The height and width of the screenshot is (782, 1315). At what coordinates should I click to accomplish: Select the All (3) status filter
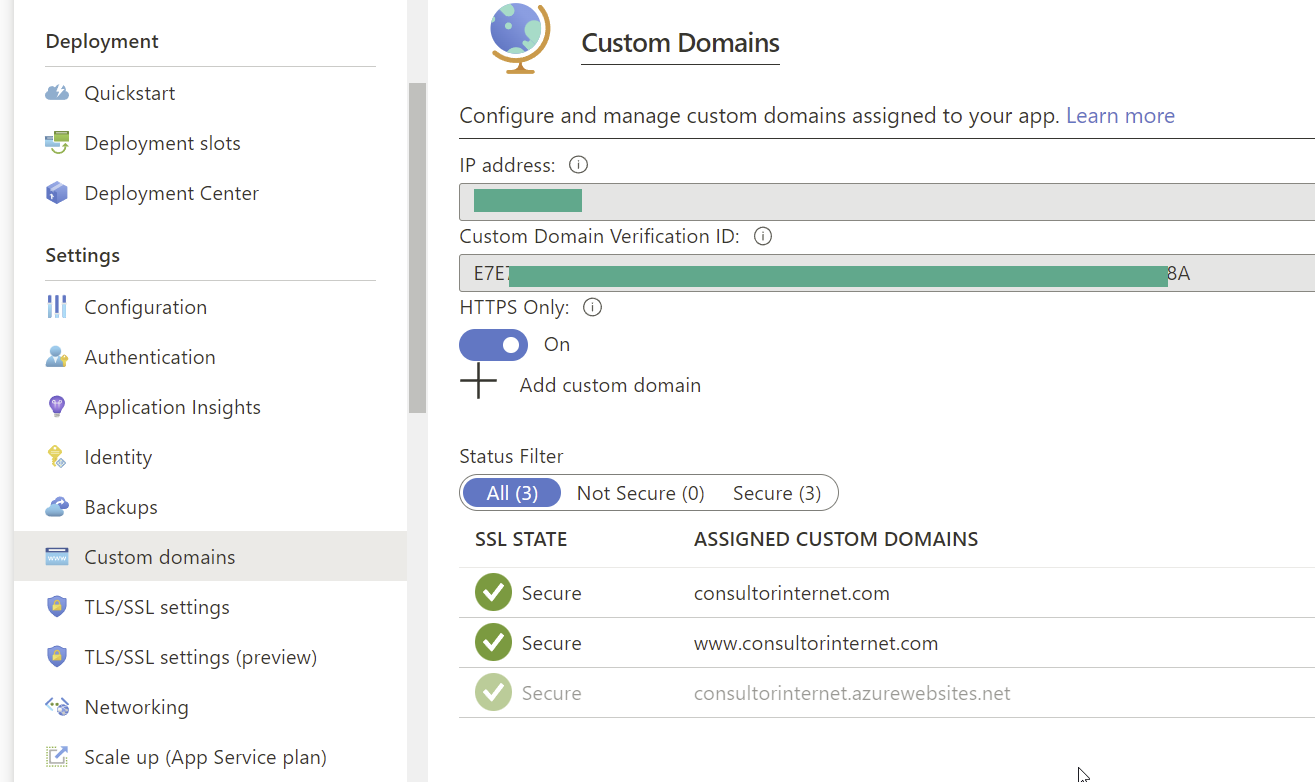point(512,493)
